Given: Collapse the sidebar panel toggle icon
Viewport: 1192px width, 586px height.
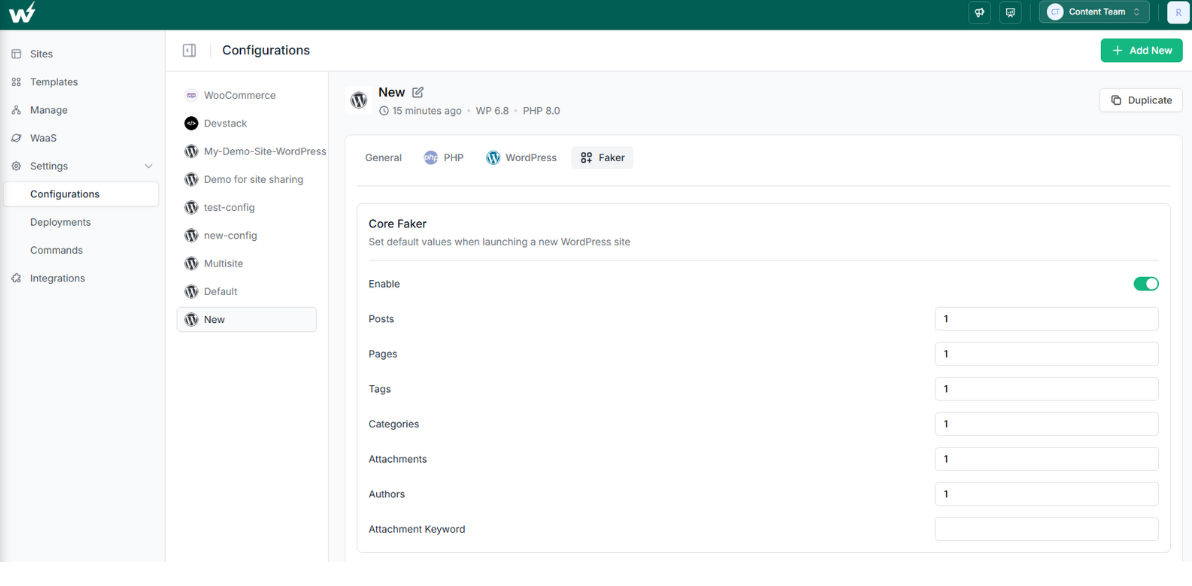Looking at the screenshot, I should click(x=189, y=50).
